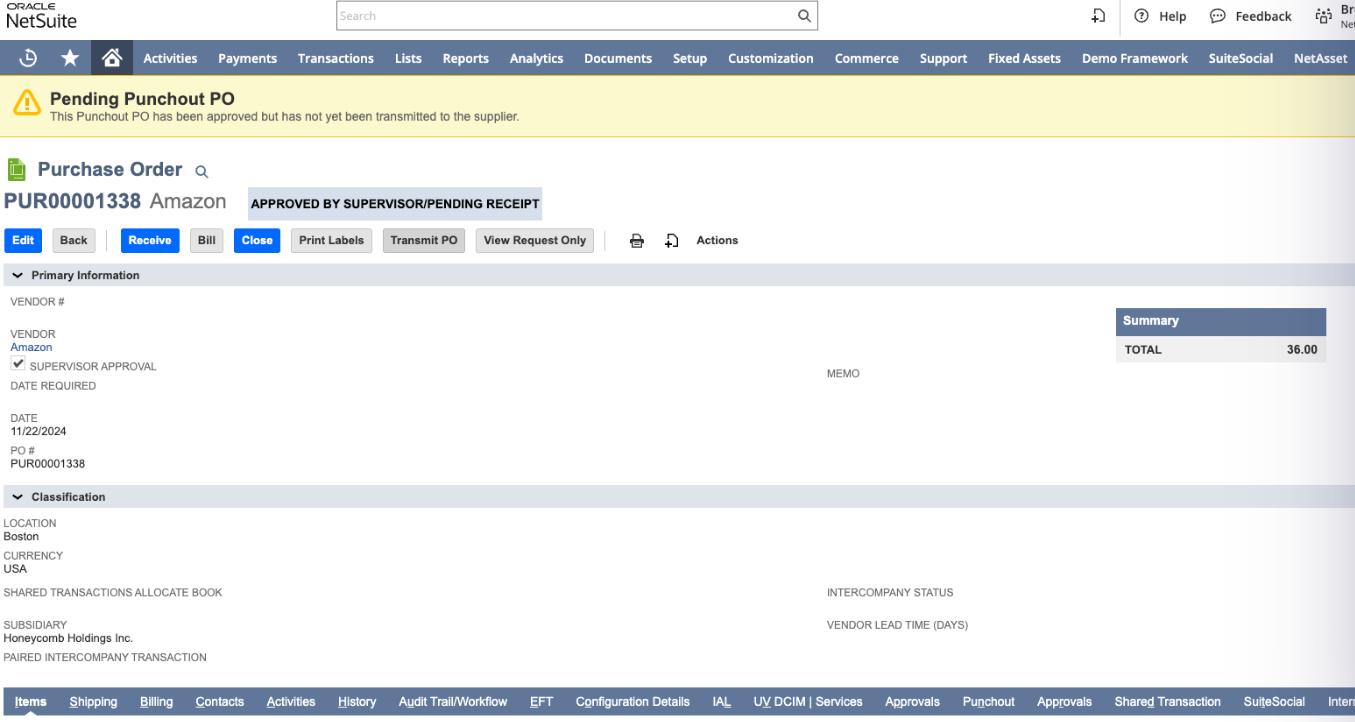The image size is (1355, 722).
Task: Open the Amazon vendor link
Action: click(x=31, y=347)
